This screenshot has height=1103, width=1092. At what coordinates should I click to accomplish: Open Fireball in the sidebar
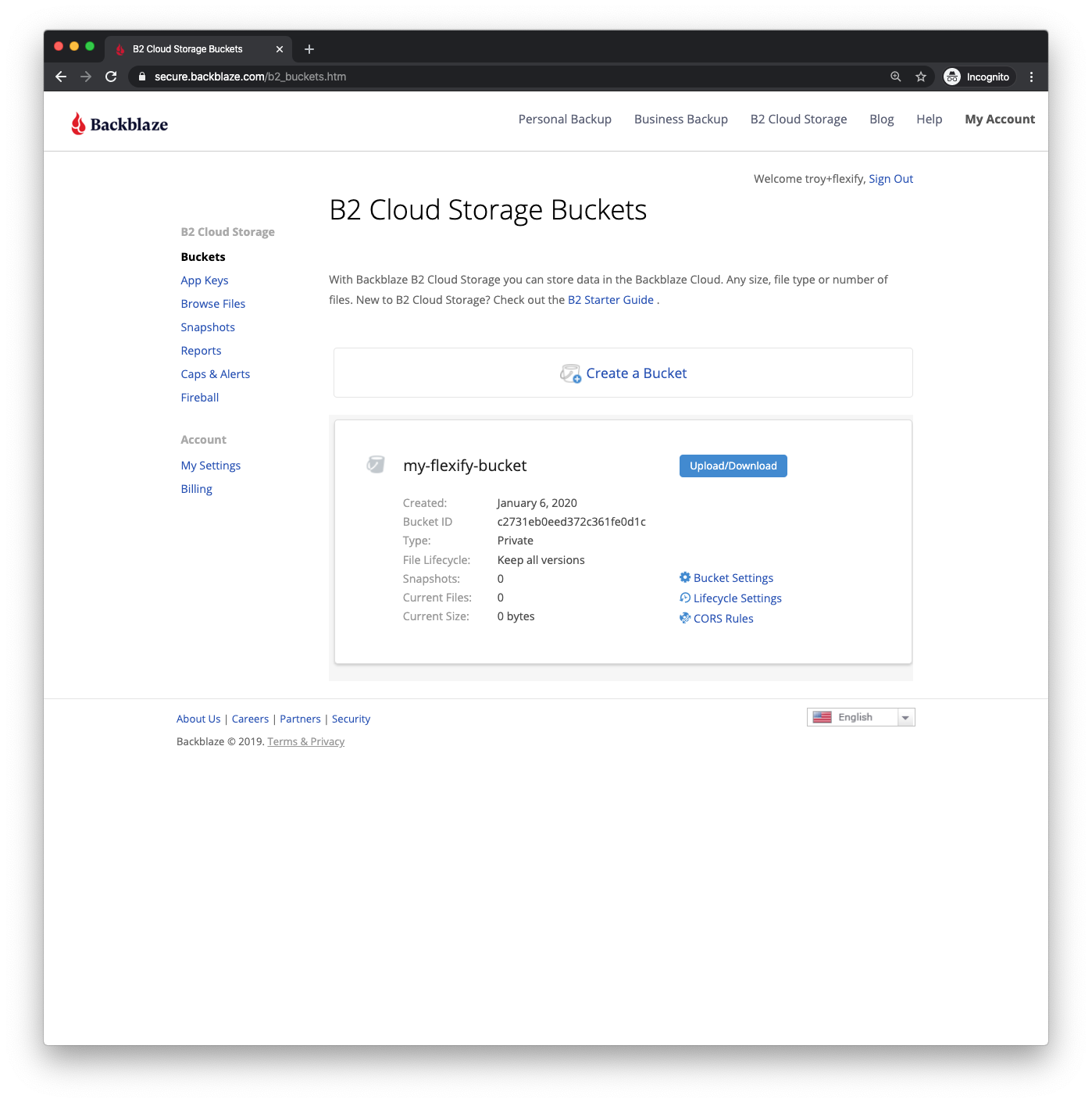click(x=200, y=398)
